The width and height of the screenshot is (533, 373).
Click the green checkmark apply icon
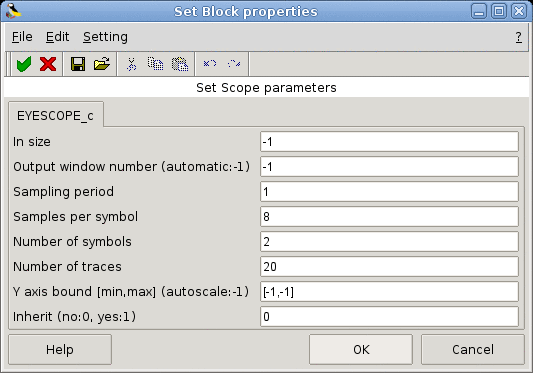pos(24,64)
